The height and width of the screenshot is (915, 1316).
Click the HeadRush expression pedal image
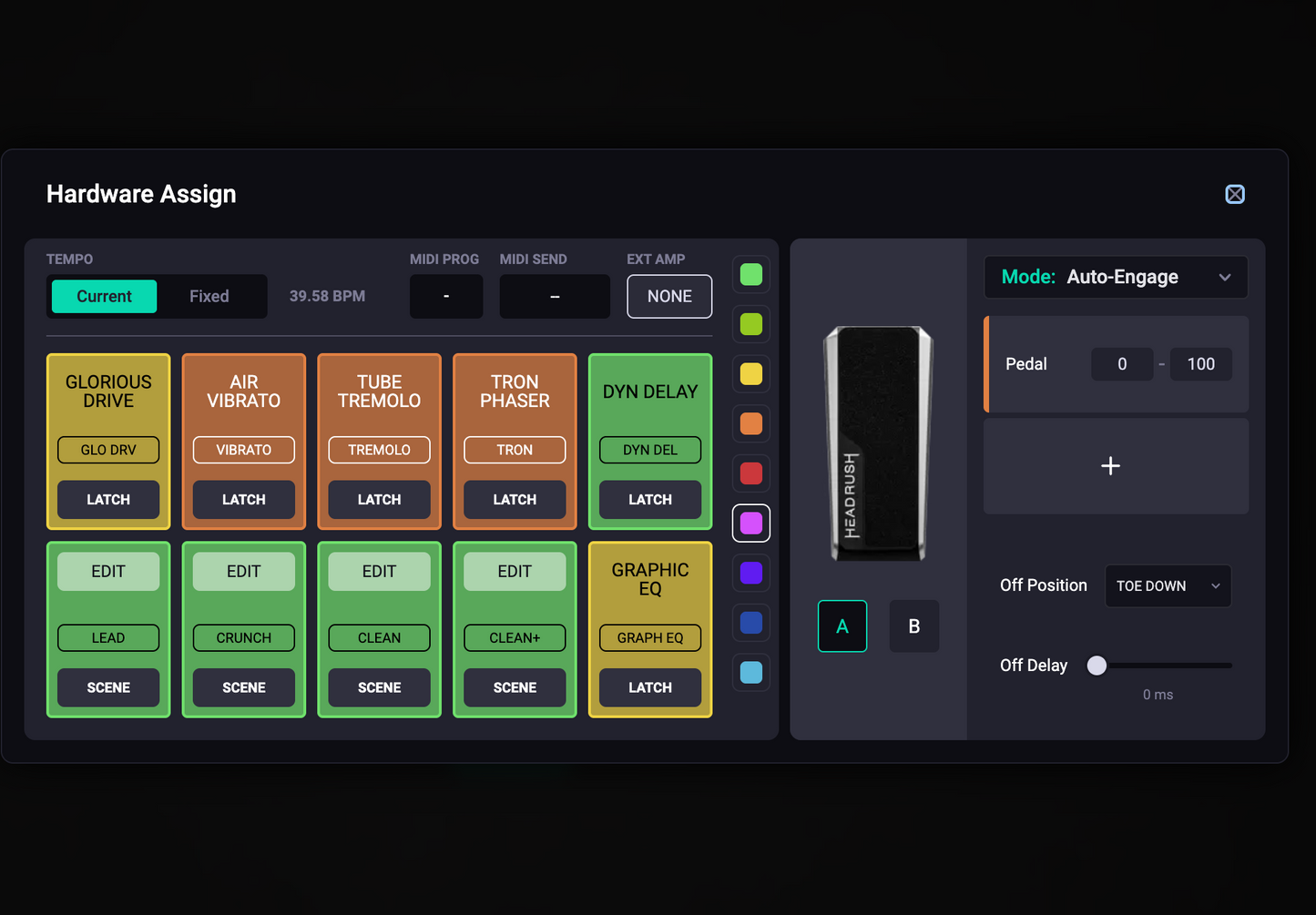(878, 443)
